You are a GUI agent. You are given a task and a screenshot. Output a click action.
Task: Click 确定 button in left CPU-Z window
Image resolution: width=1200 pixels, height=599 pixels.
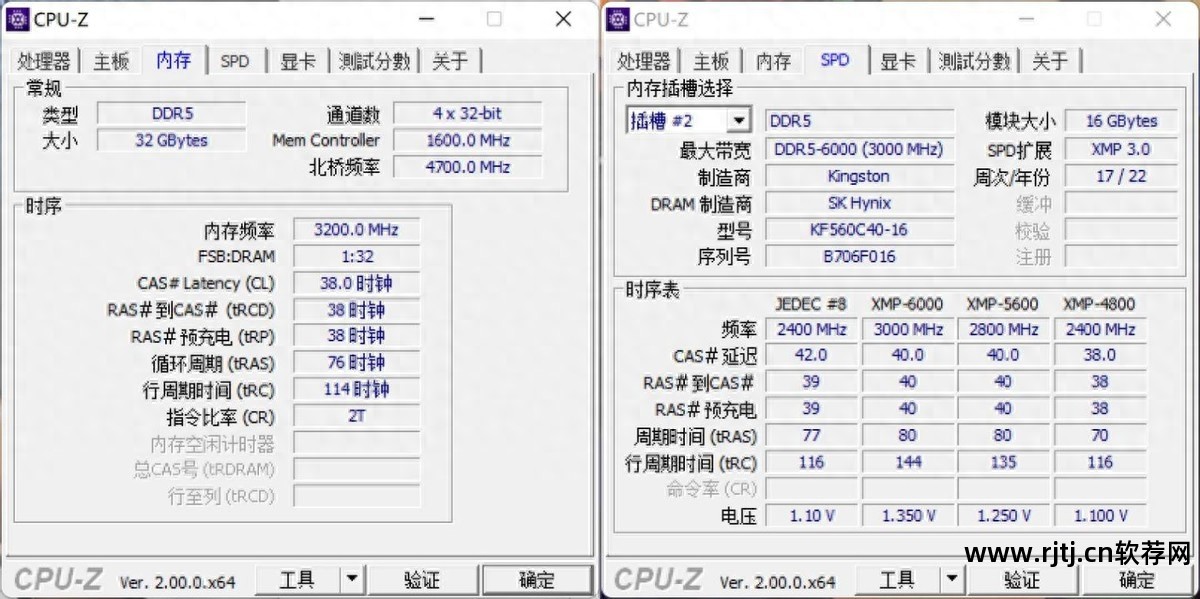pos(537,579)
